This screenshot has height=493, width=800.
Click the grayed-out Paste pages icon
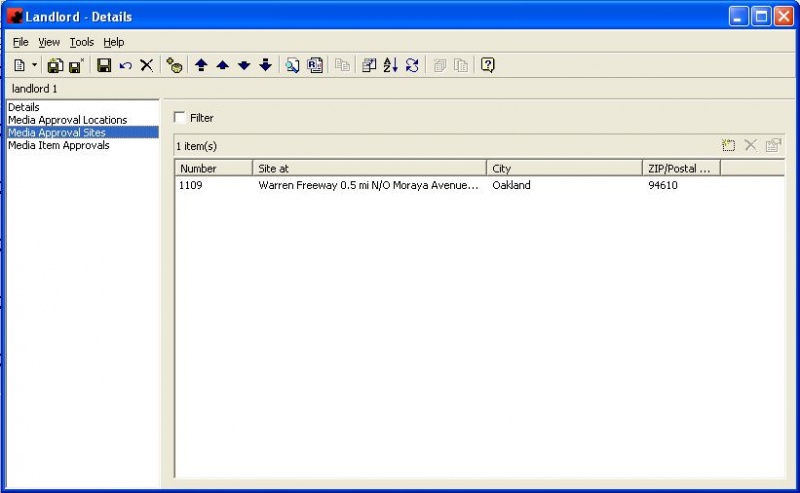[x=461, y=65]
